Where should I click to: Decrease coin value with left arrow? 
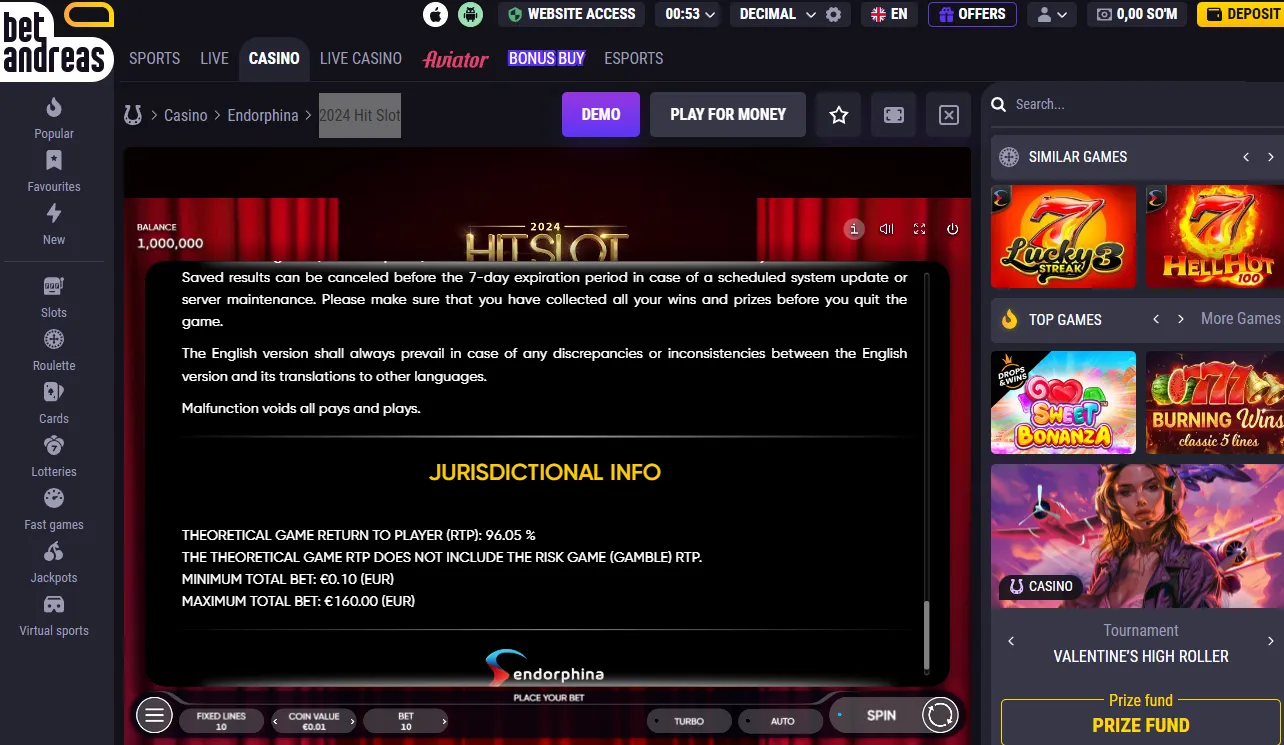click(277, 721)
